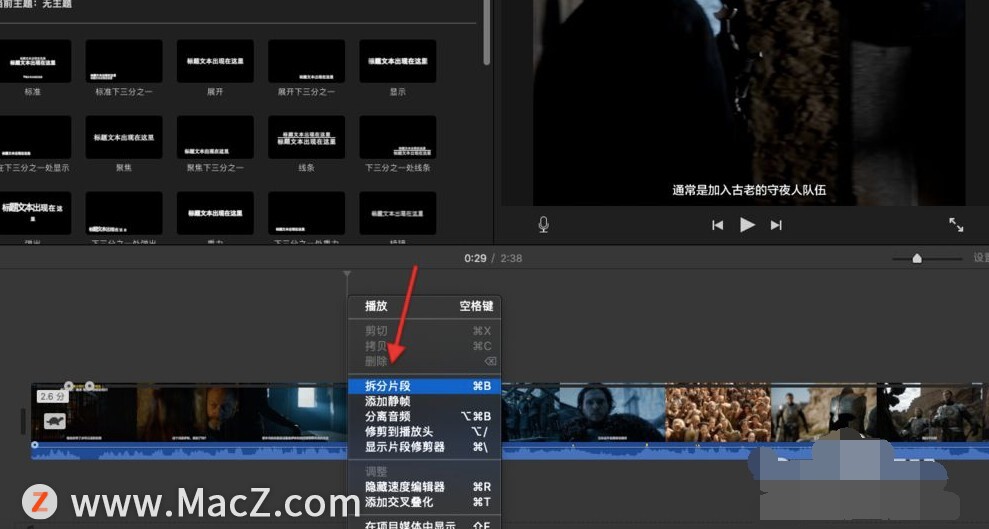Select the crowd scene frame in timeline

pyautogui.click(x=718, y=413)
